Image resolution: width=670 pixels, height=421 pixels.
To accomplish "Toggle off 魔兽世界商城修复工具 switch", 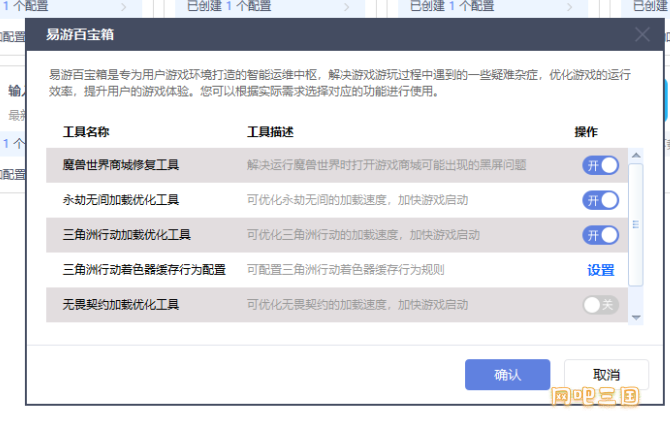I will click(600, 165).
